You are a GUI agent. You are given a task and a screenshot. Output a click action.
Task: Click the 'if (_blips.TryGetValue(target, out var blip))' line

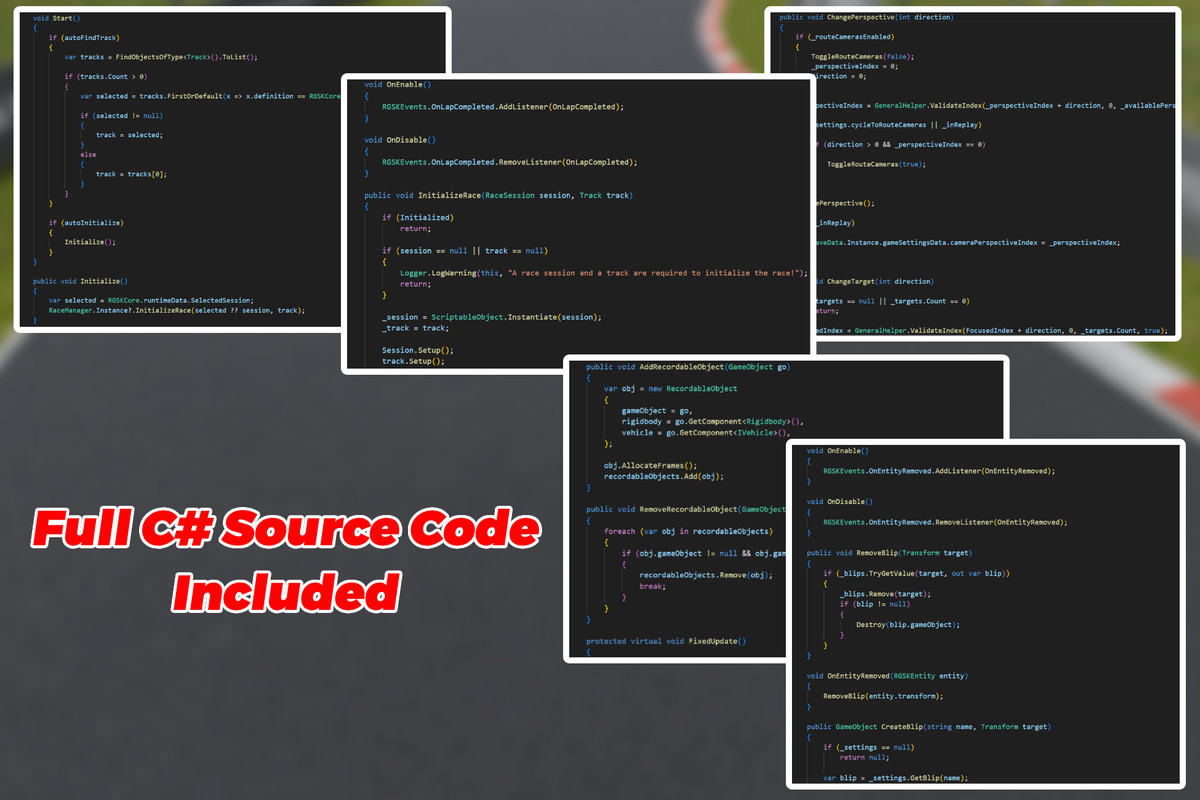(x=918, y=572)
